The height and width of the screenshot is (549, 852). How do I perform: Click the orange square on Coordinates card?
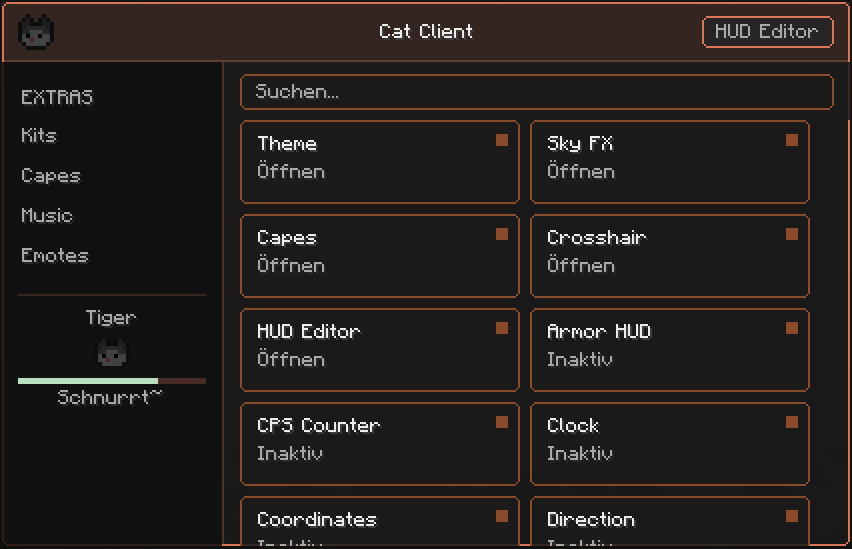point(502,516)
